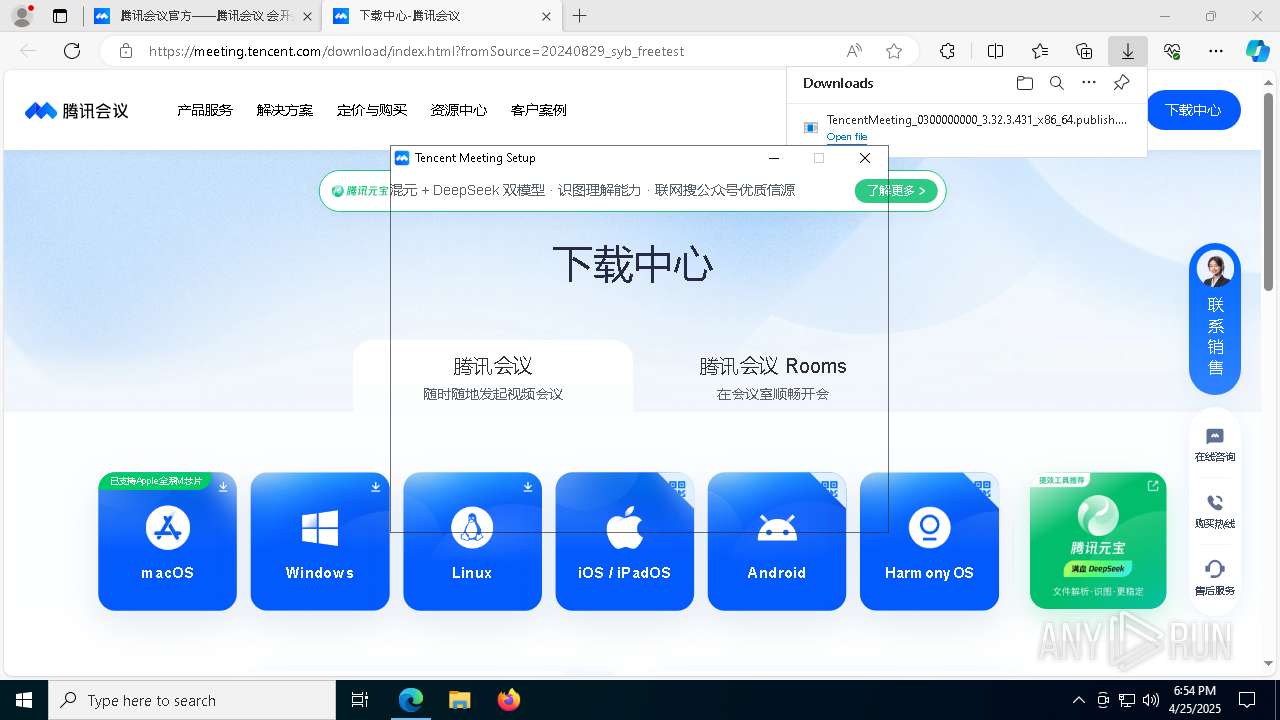Add this page to favorites star
Image resolution: width=1280 pixels, height=720 pixels.
894,51
